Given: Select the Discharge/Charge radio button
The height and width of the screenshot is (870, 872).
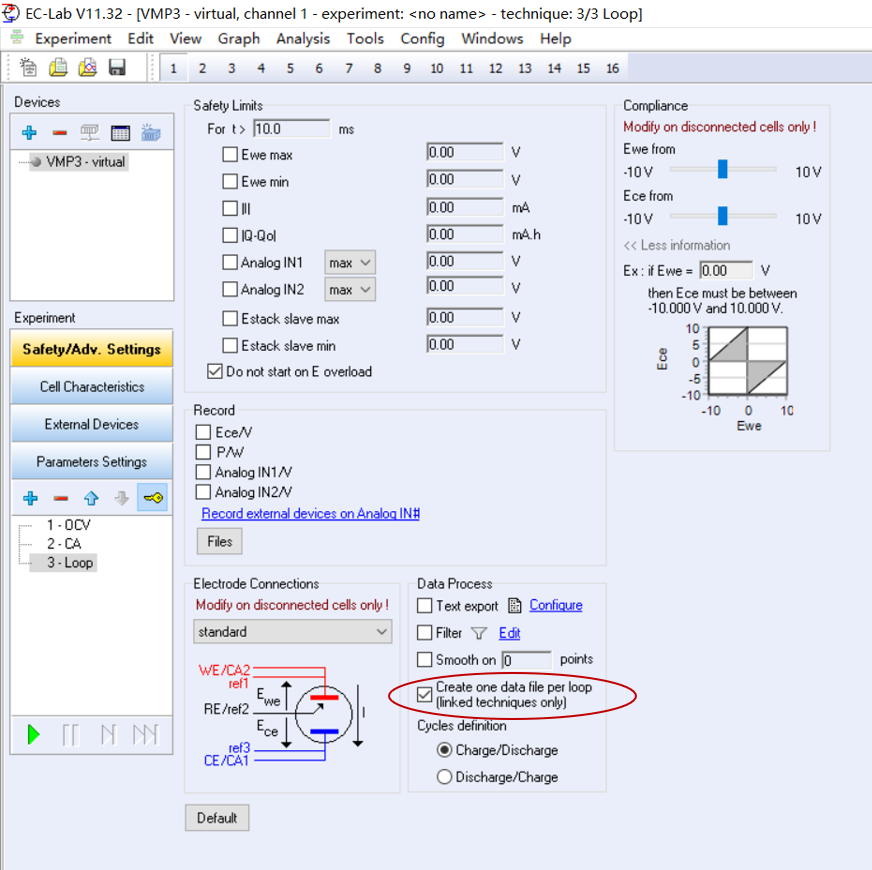Looking at the screenshot, I should [x=444, y=777].
